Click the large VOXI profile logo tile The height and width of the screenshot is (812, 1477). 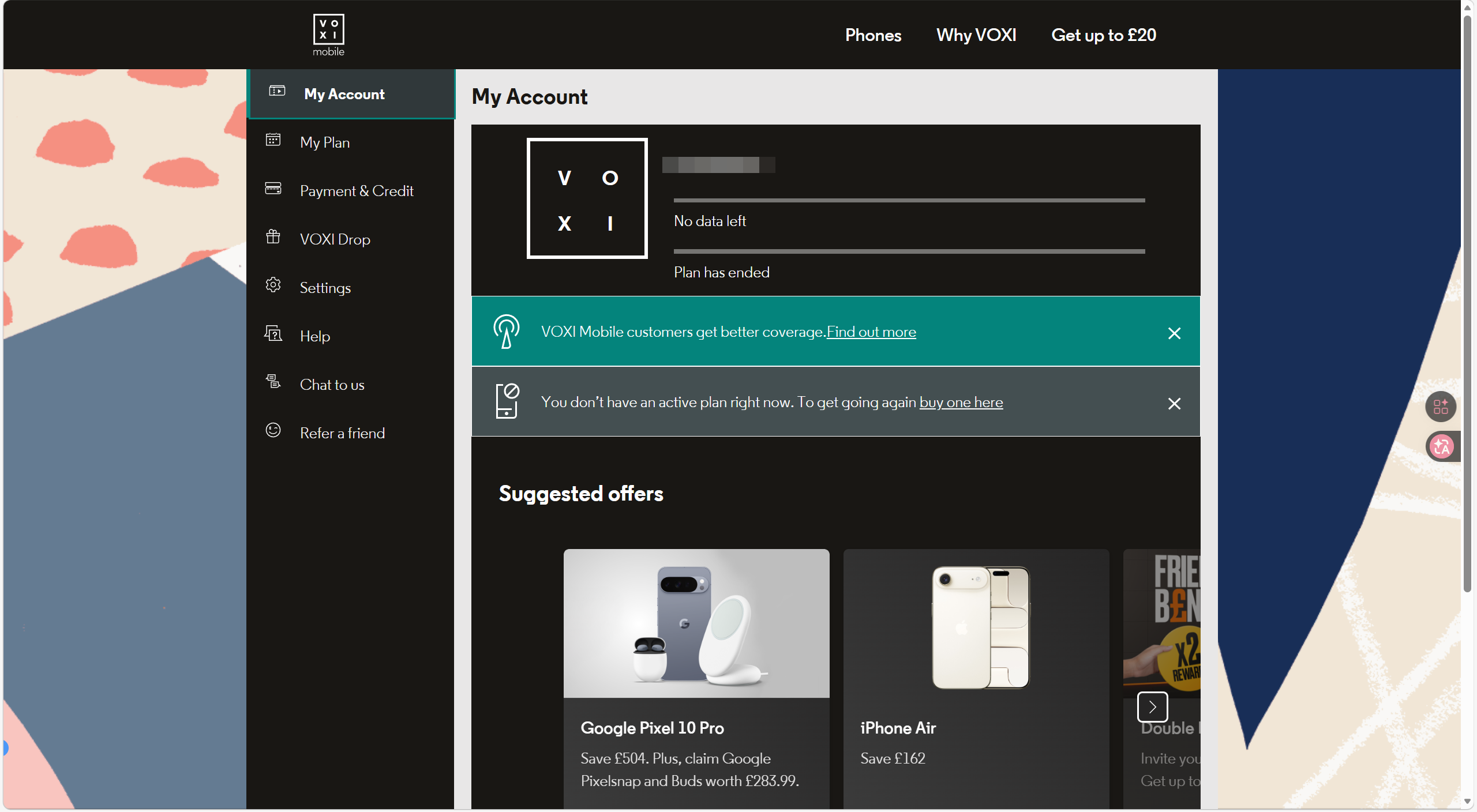pos(587,198)
